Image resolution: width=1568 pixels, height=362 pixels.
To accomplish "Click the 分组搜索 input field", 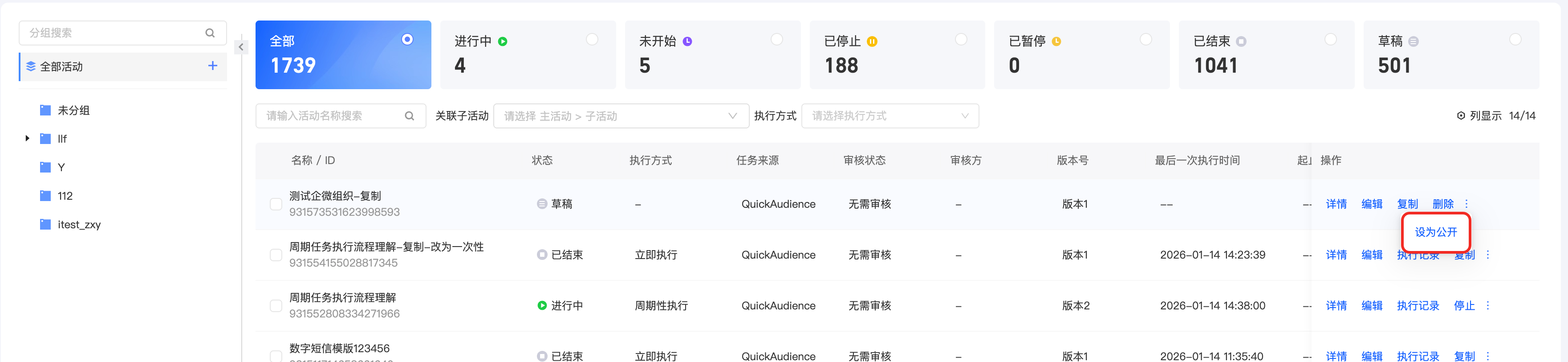I will pyautogui.click(x=123, y=33).
